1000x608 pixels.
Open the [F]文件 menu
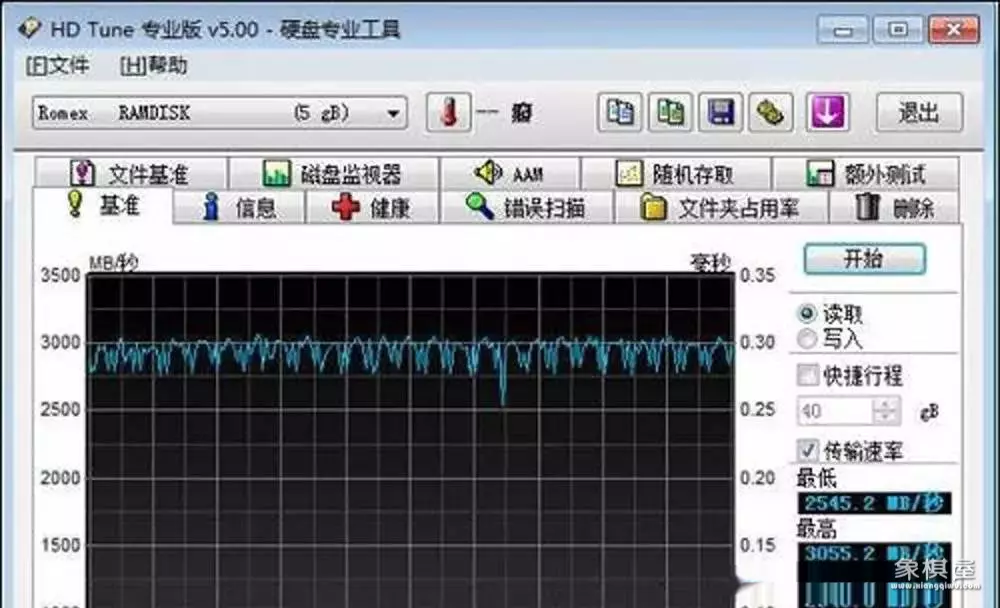click(57, 65)
